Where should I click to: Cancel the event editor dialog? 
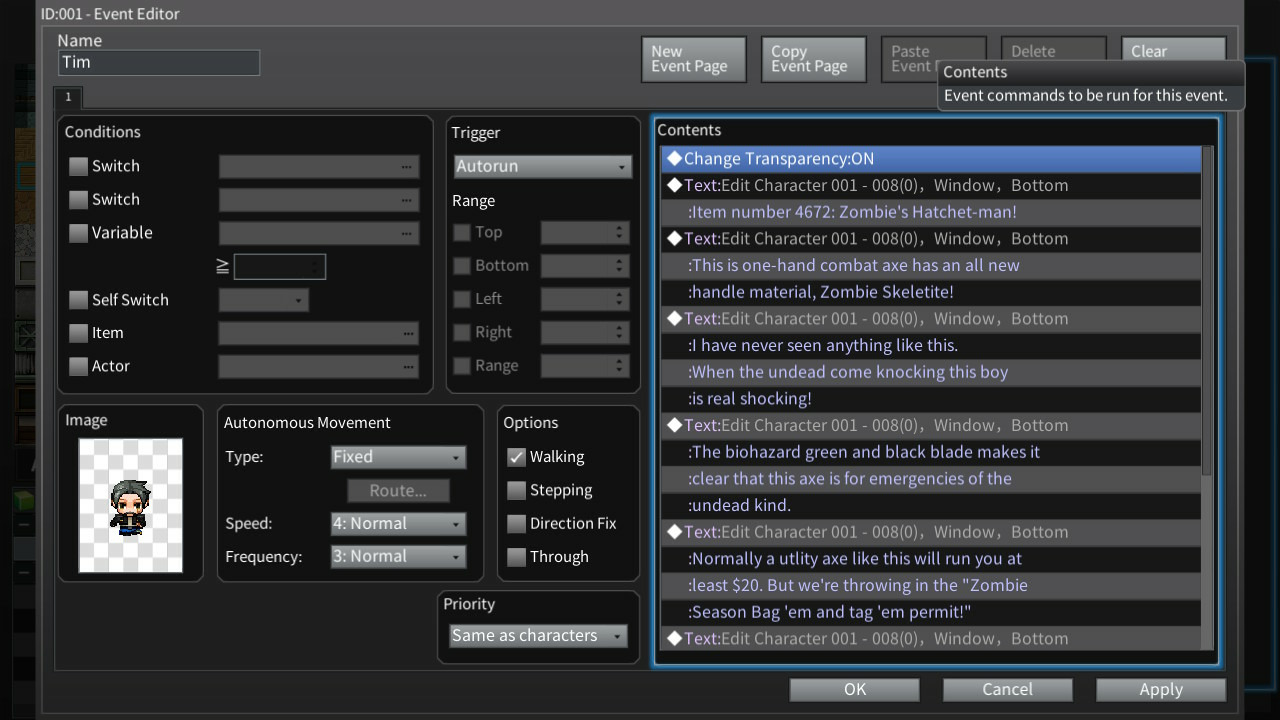tap(1007, 690)
